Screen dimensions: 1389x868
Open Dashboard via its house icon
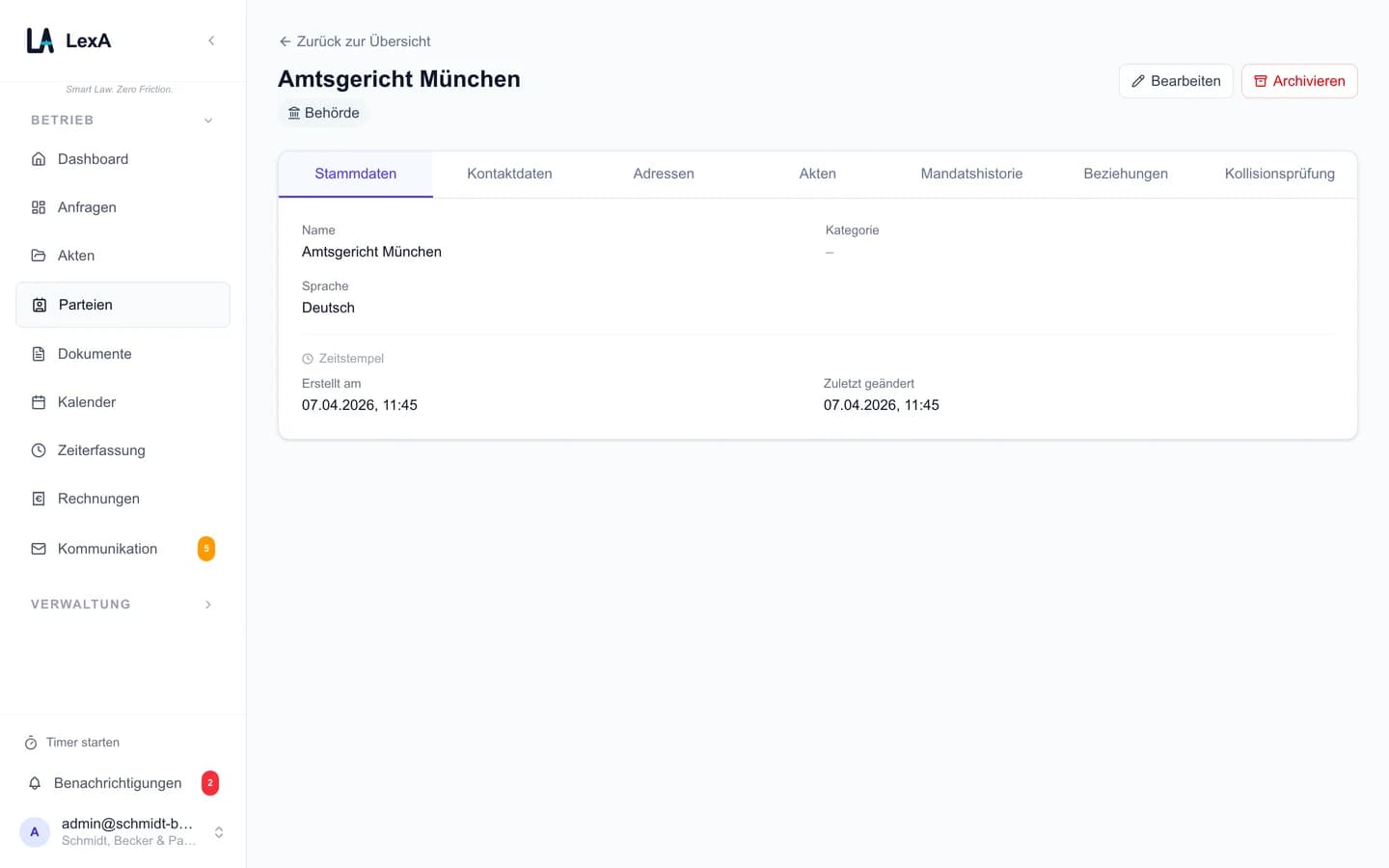point(39,159)
